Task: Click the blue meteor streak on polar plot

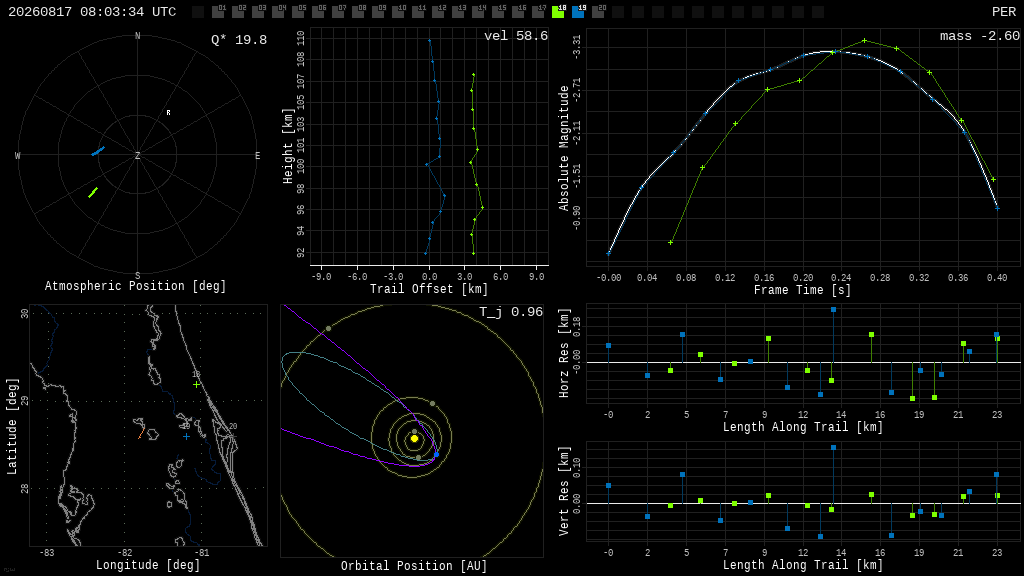Action: [x=98, y=152]
